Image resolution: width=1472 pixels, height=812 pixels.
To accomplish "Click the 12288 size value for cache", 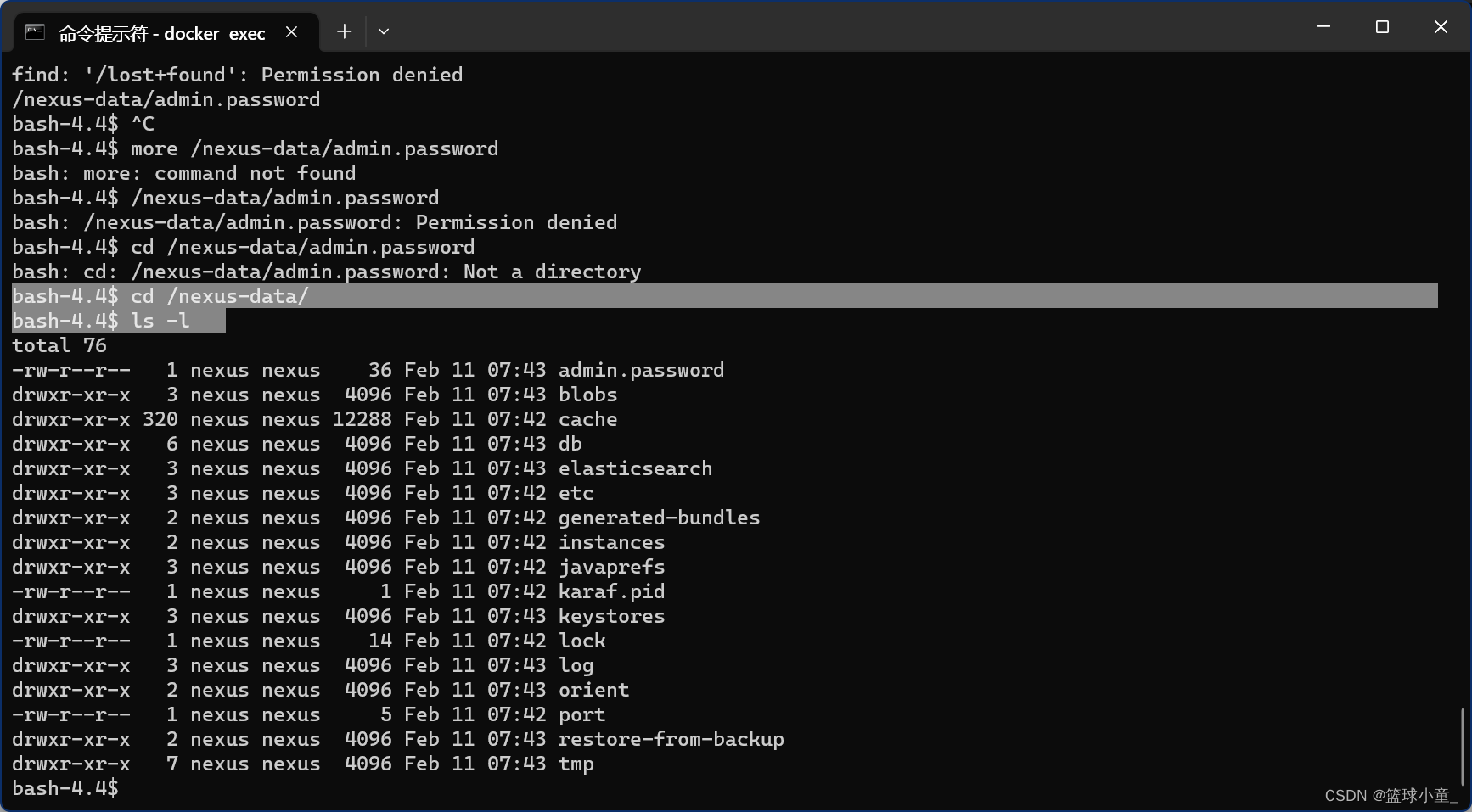I will [362, 419].
